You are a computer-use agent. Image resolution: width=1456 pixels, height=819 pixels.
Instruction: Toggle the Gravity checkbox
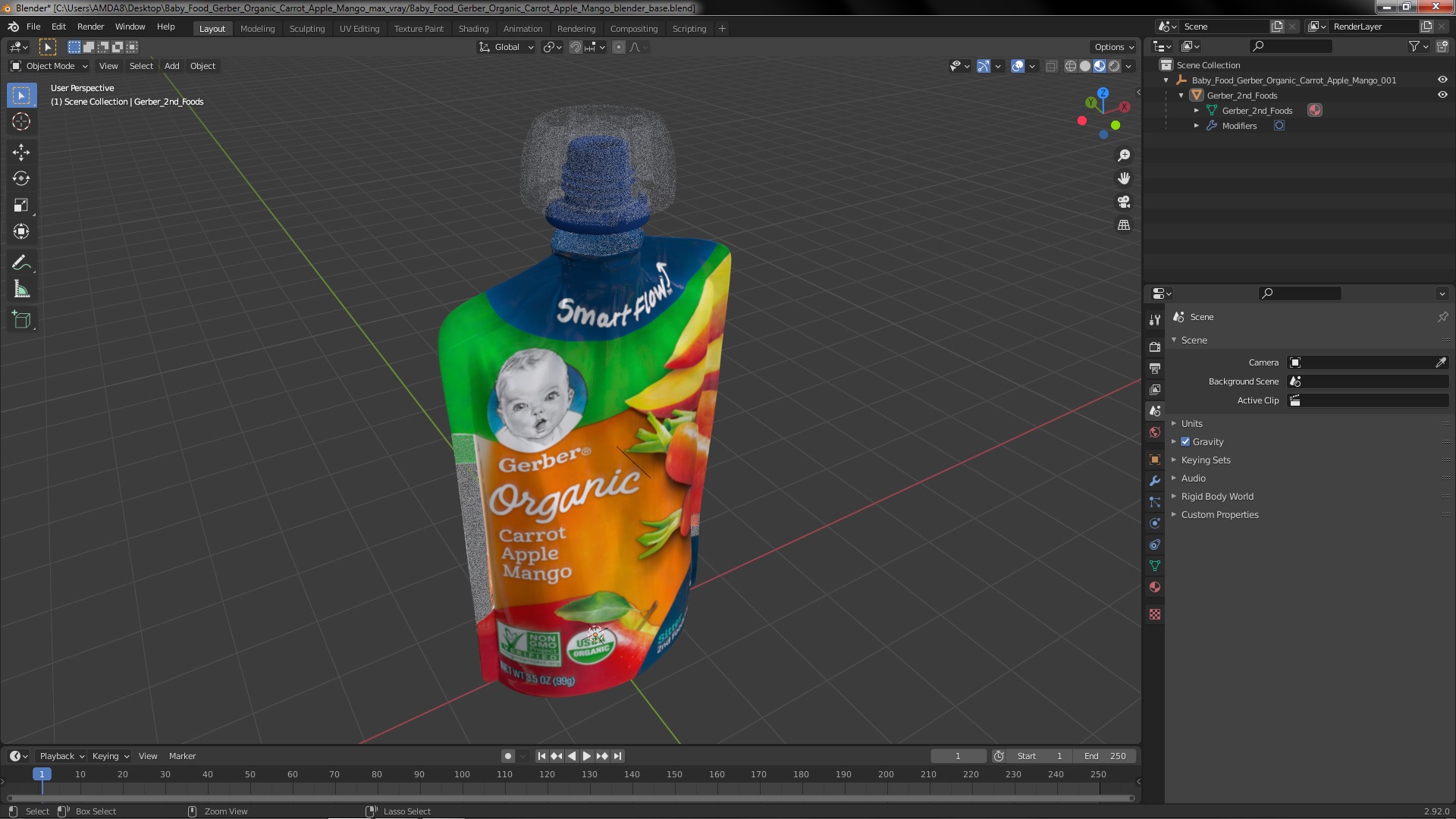(x=1185, y=441)
